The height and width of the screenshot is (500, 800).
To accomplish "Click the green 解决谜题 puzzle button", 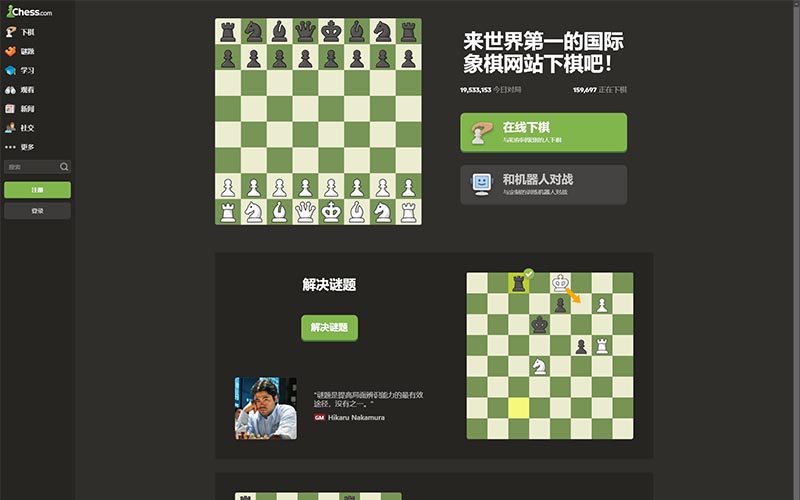I will pos(329,328).
